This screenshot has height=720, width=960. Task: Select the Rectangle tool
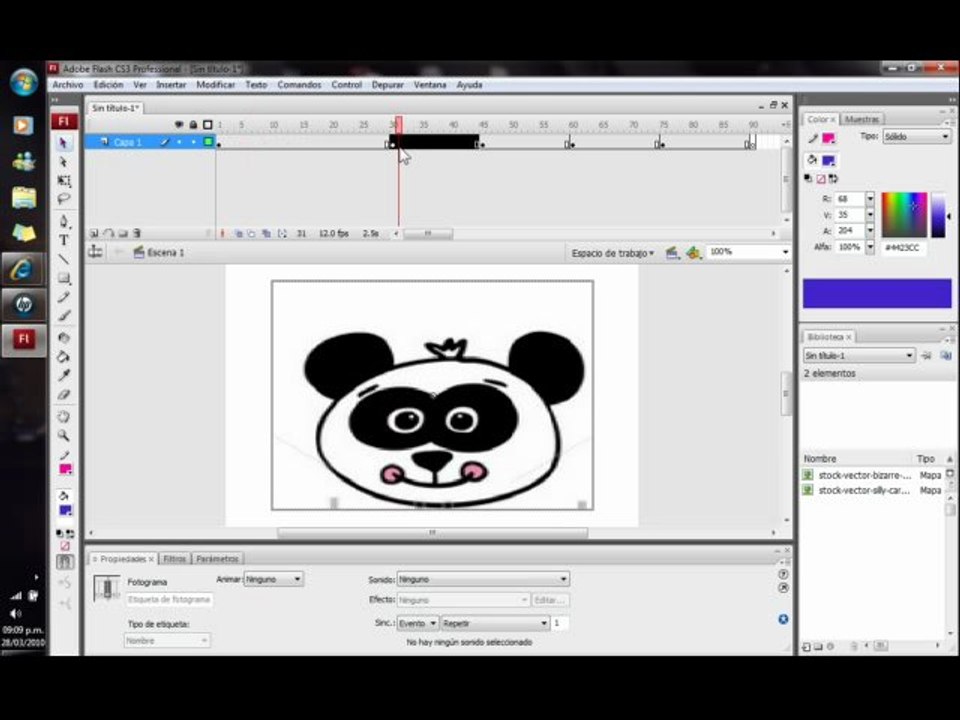[x=63, y=278]
